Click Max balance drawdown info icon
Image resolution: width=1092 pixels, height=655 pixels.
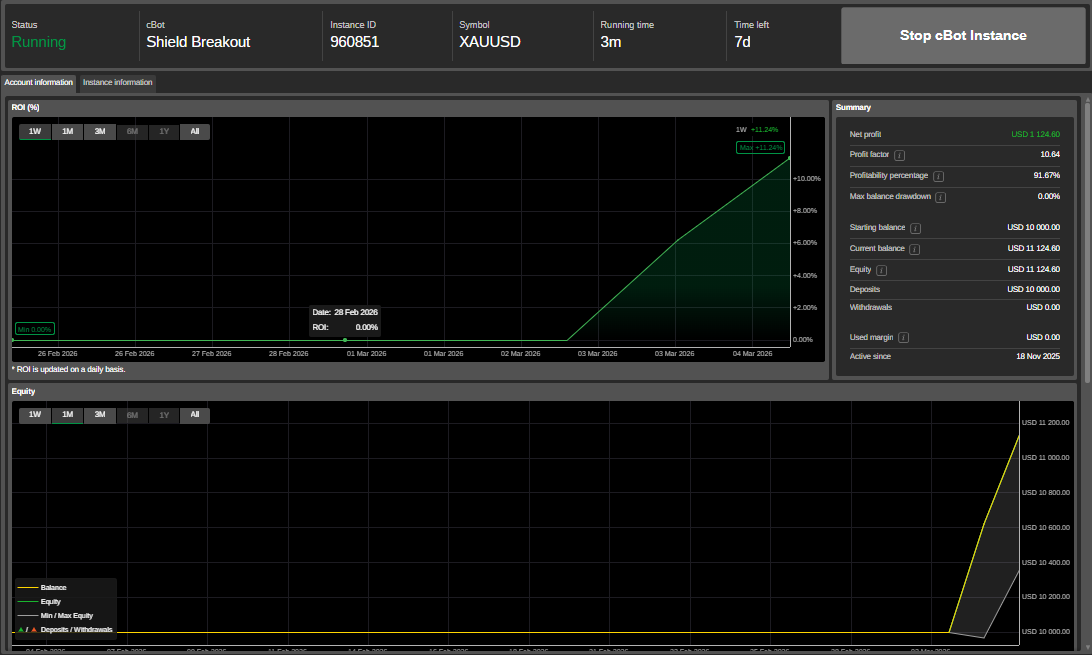coord(941,197)
